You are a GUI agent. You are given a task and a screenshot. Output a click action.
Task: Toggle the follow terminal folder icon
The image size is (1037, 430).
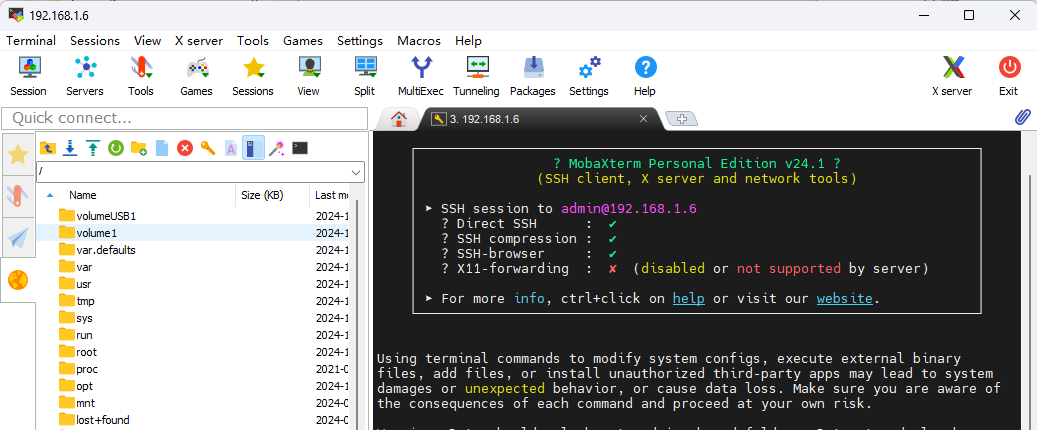[253, 147]
